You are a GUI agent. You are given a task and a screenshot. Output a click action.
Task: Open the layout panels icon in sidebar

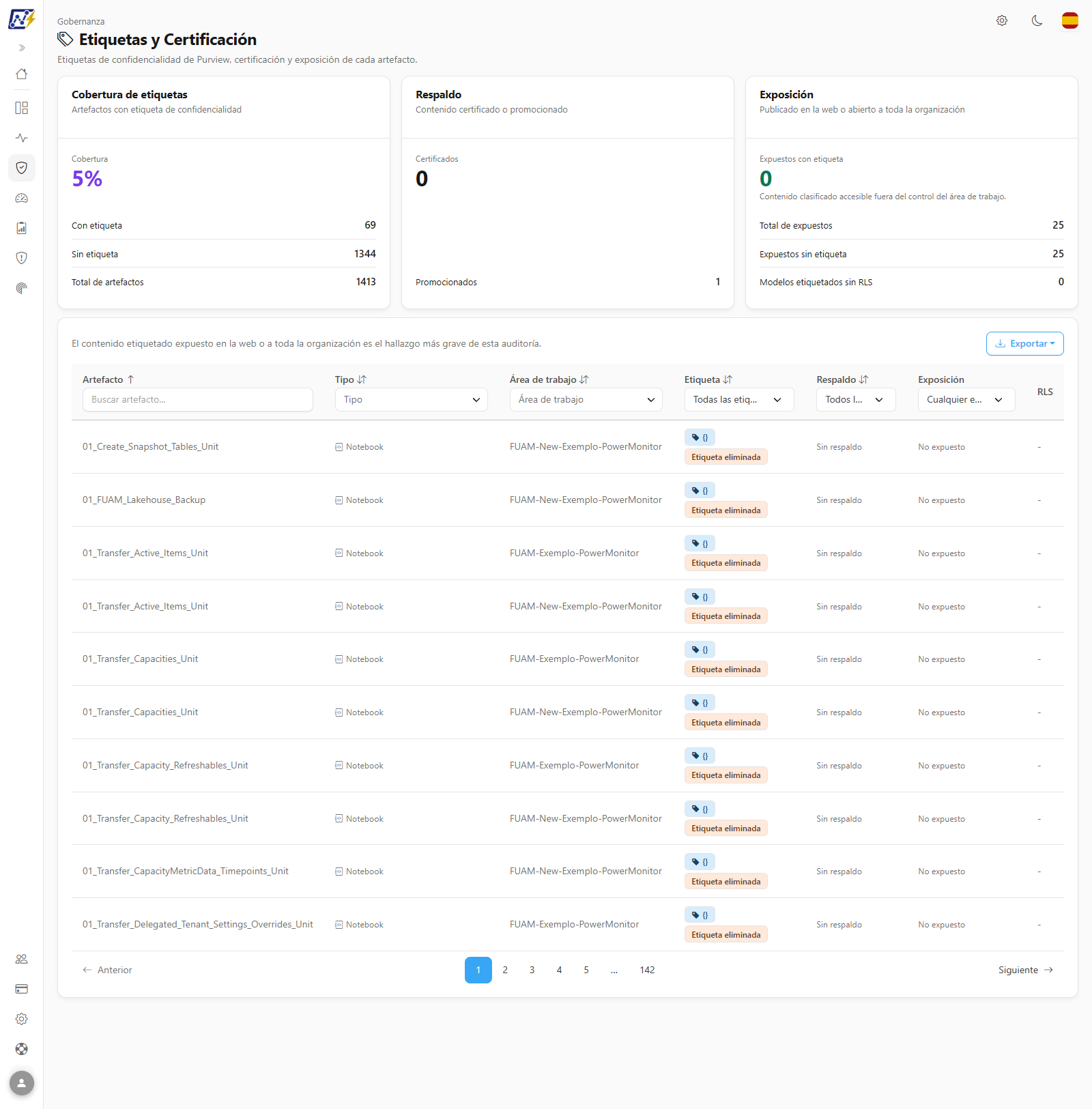(x=22, y=108)
